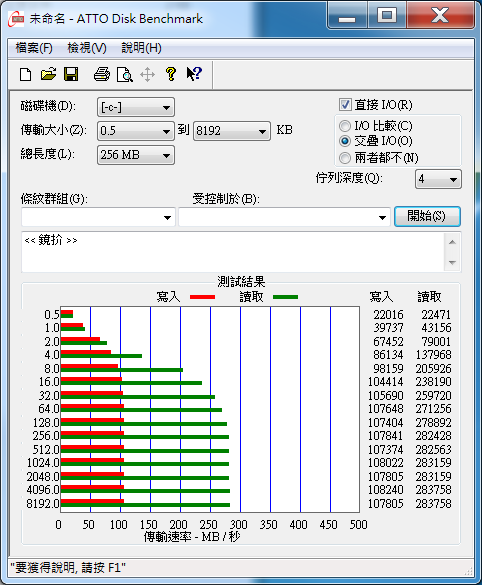Open help with the question mark icon
Image resolution: width=482 pixels, height=585 pixels.
point(171,74)
